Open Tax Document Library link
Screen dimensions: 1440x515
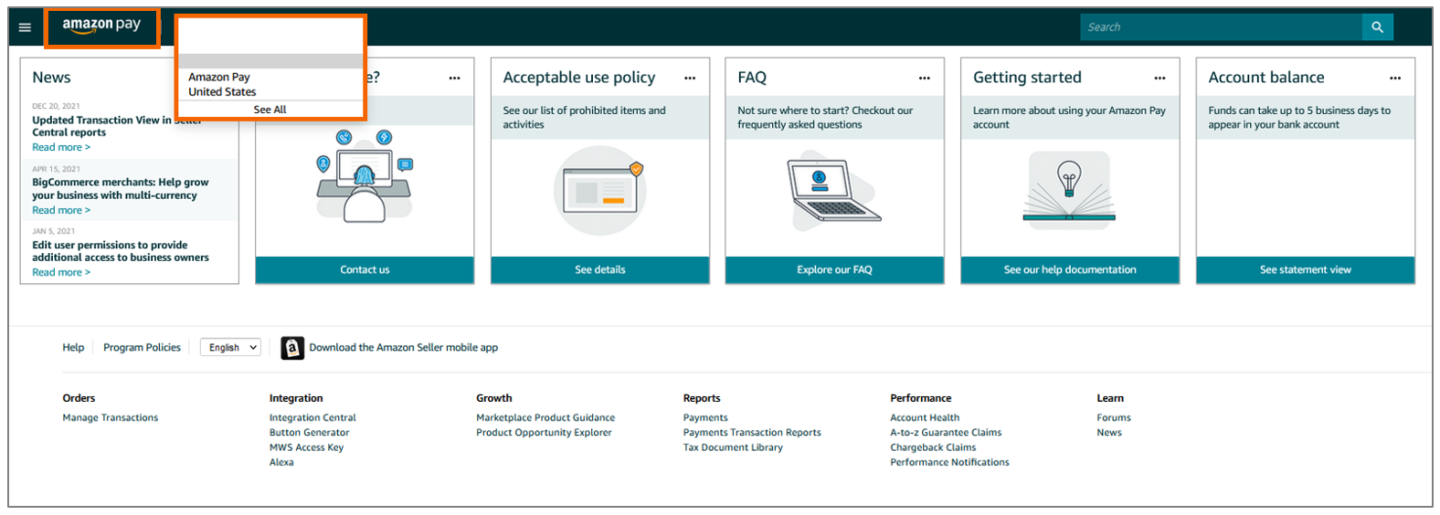733,448
